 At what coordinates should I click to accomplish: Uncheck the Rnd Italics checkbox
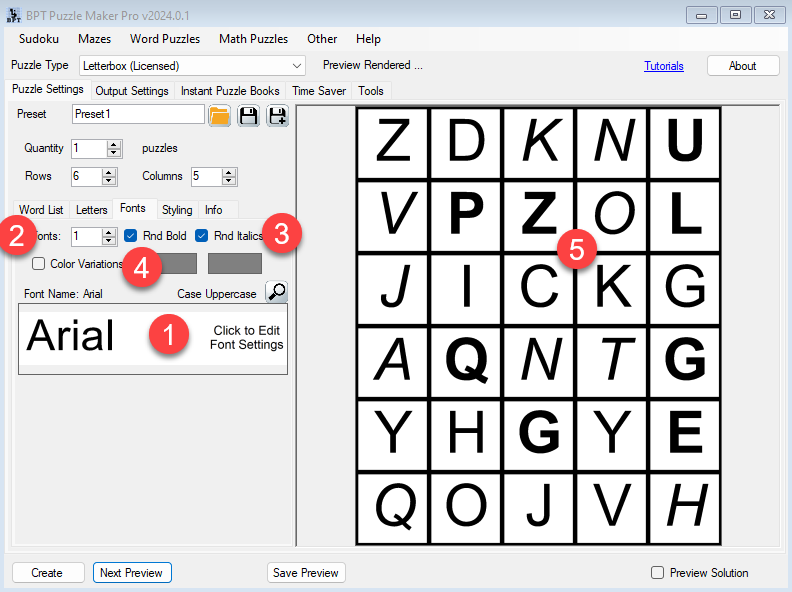click(202, 236)
